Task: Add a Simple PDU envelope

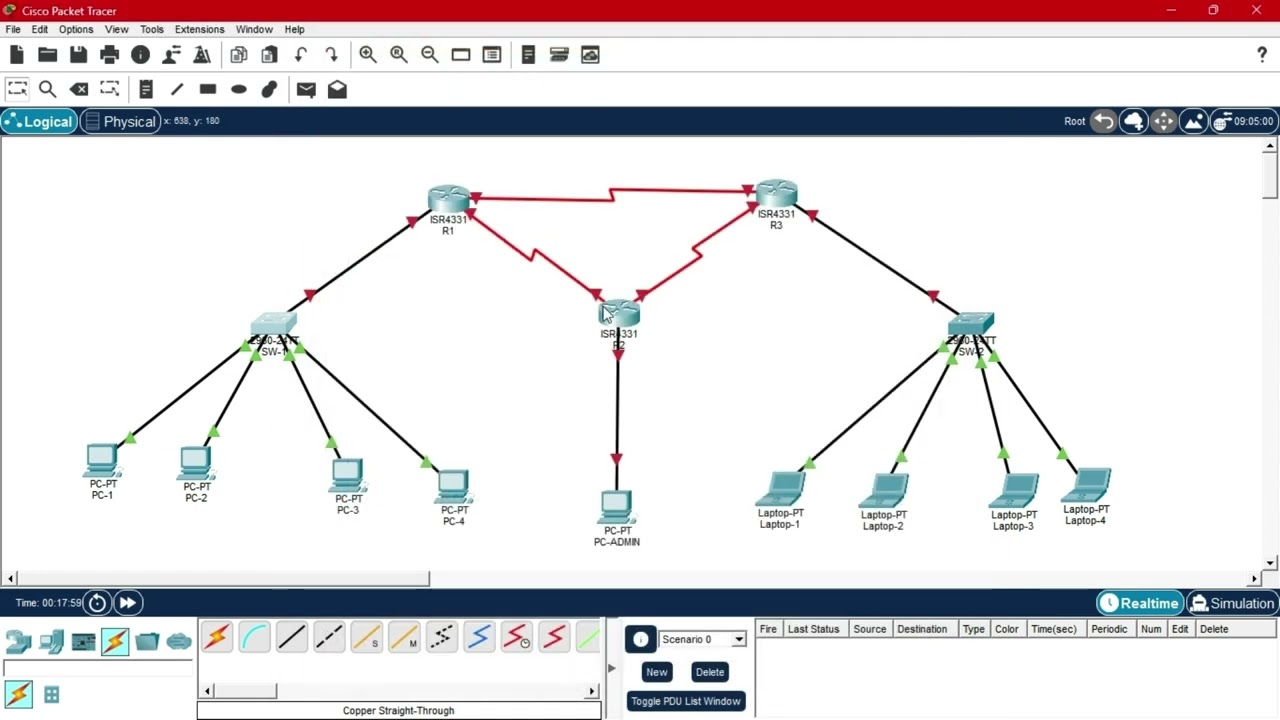Action: click(x=306, y=89)
